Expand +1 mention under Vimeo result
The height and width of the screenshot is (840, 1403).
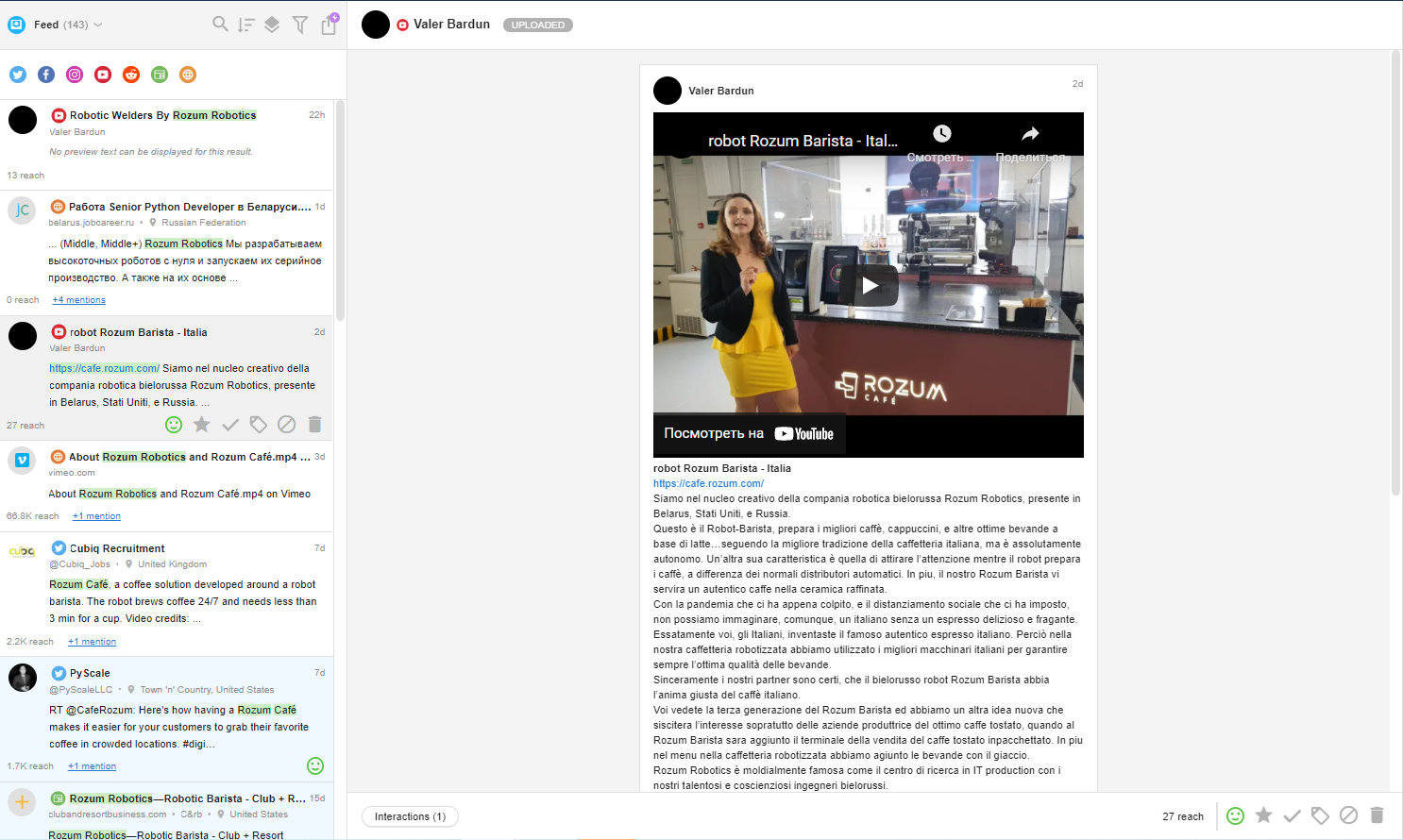pos(96,516)
